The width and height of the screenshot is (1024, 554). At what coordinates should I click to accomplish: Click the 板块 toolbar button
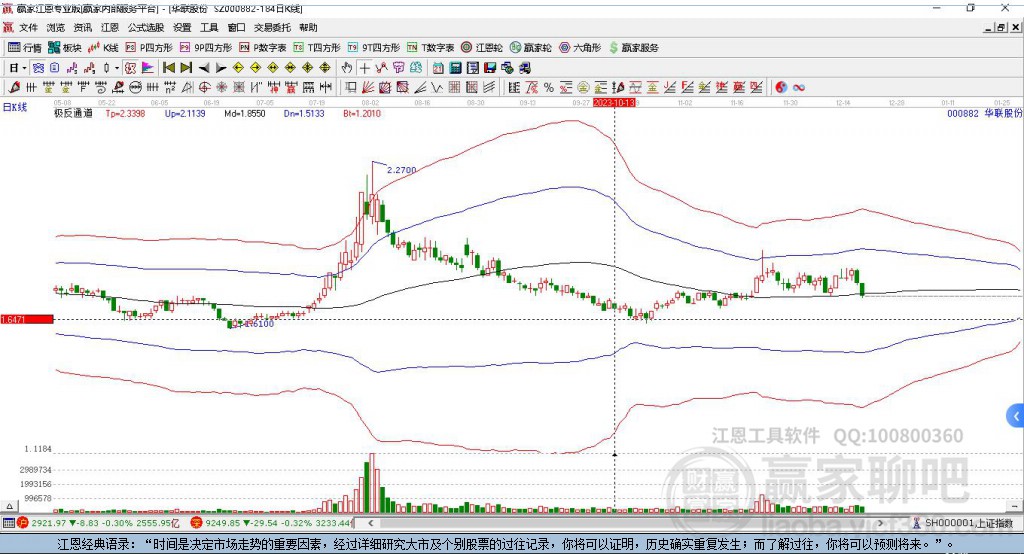64,48
